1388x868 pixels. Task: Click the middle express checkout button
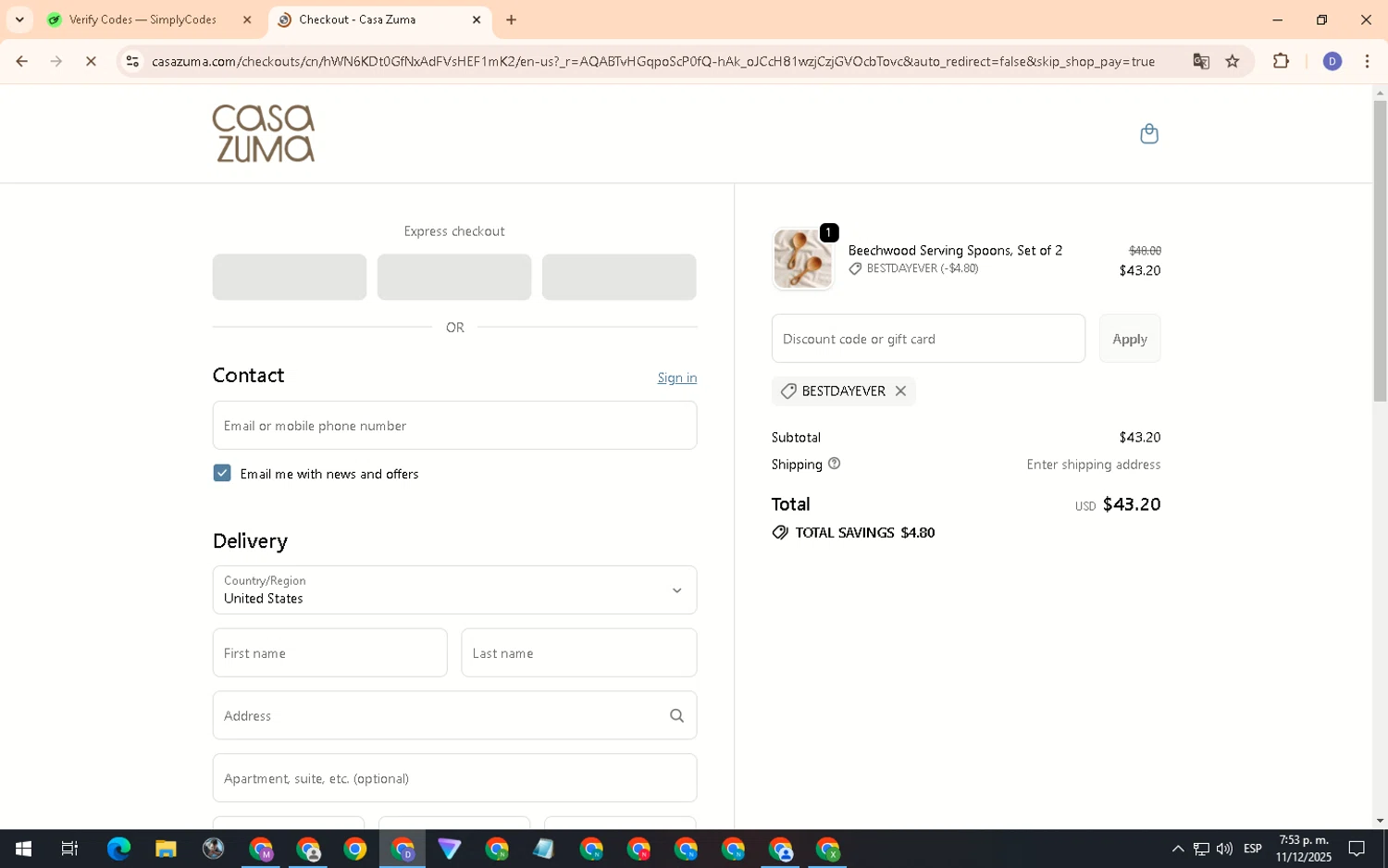click(454, 277)
